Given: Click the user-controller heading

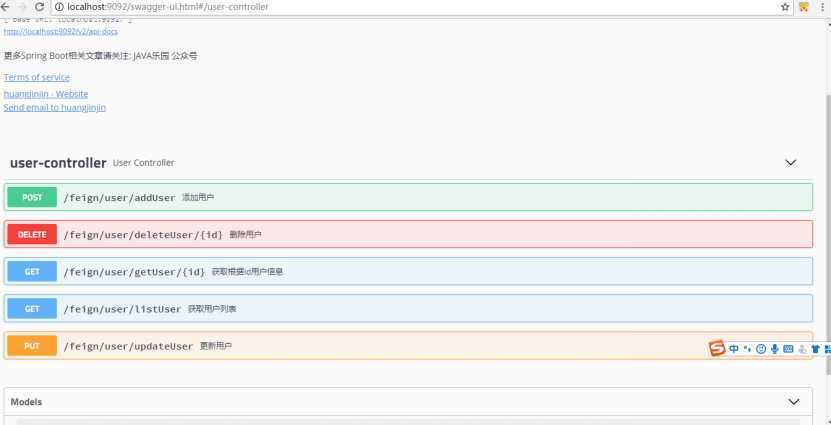Looking at the screenshot, I should tap(58, 163).
